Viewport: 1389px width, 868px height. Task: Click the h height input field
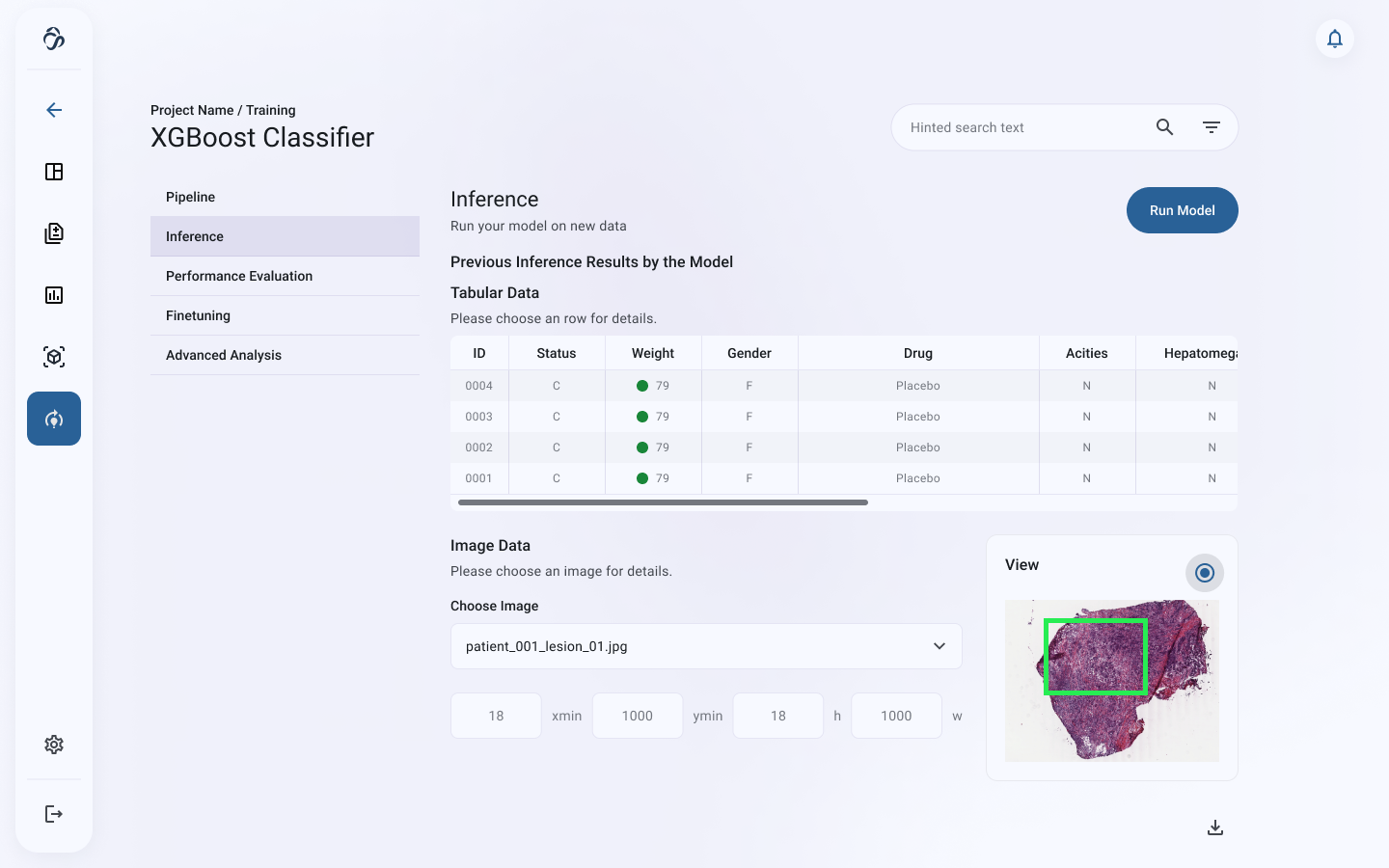(778, 716)
